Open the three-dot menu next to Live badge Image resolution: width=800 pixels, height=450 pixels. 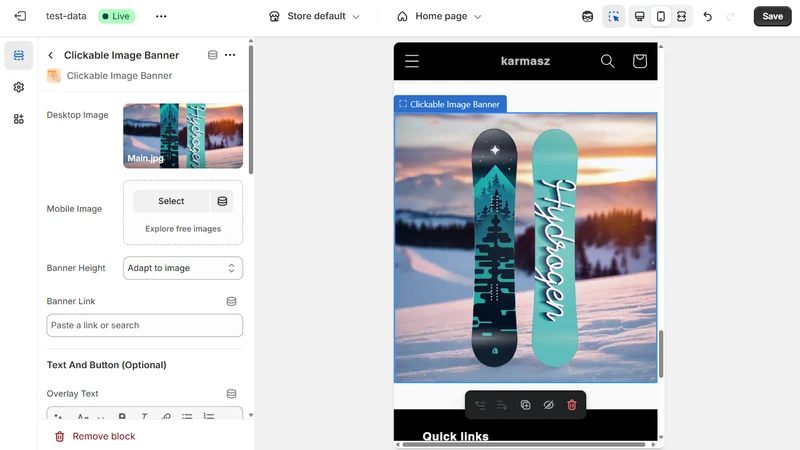(161, 16)
